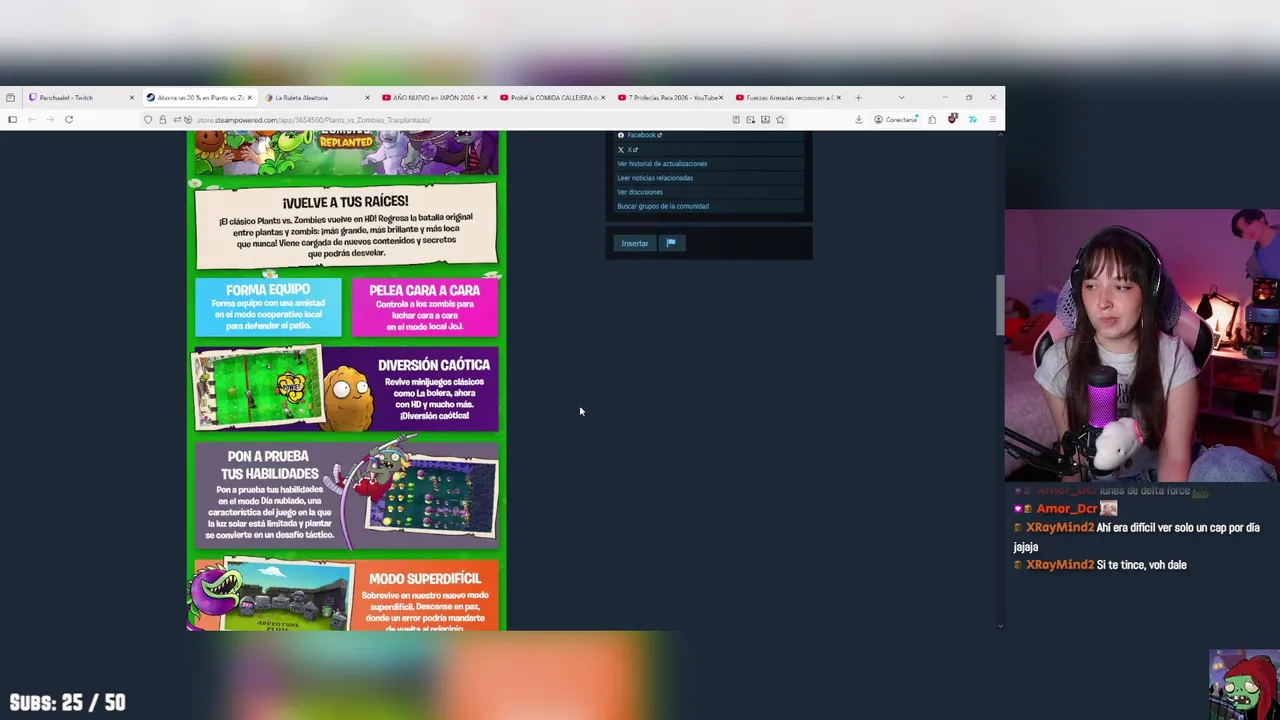Click the SUBS: 25 / 50 counter
1280x720 pixels.
click(x=68, y=703)
